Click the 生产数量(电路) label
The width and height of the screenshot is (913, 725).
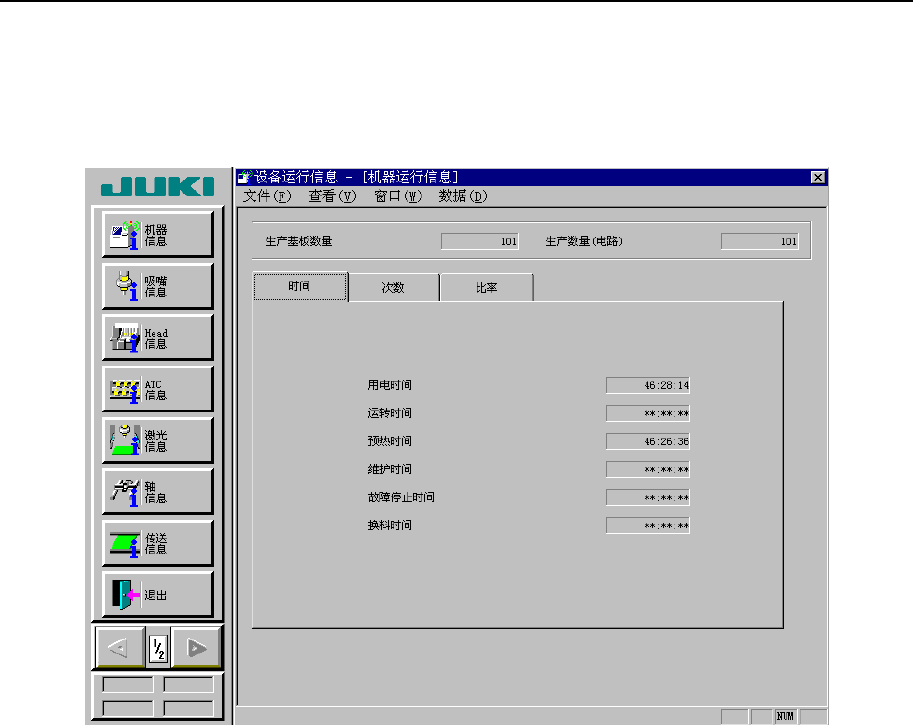(584, 241)
